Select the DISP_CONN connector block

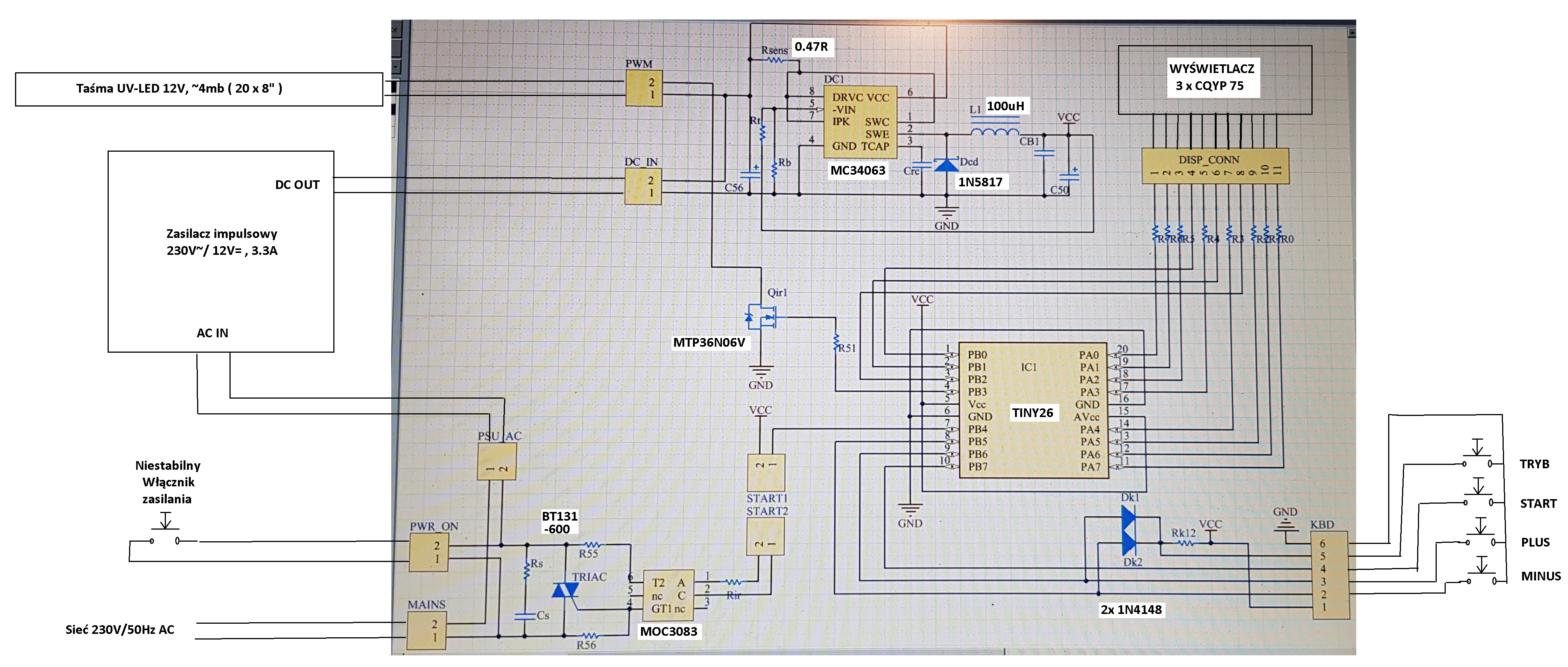click(x=1214, y=166)
